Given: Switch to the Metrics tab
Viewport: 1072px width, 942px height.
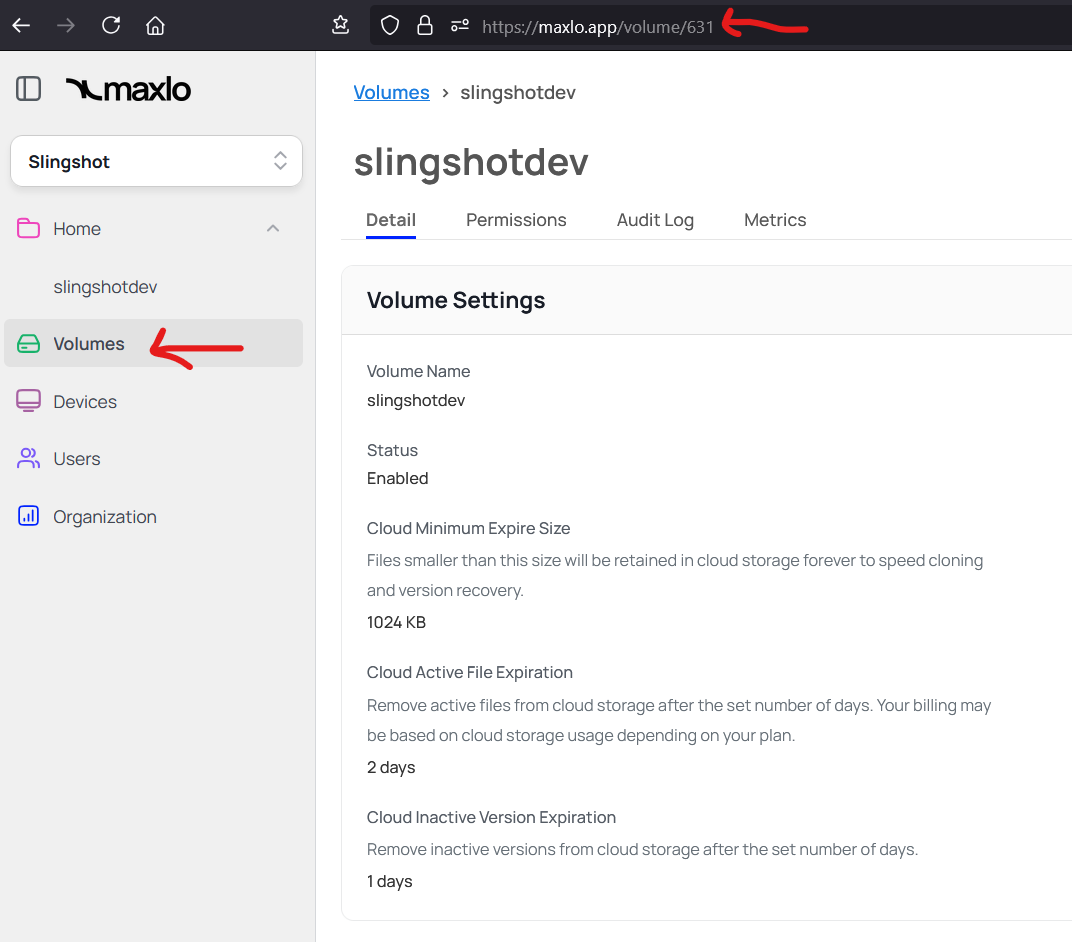Looking at the screenshot, I should click(x=775, y=220).
